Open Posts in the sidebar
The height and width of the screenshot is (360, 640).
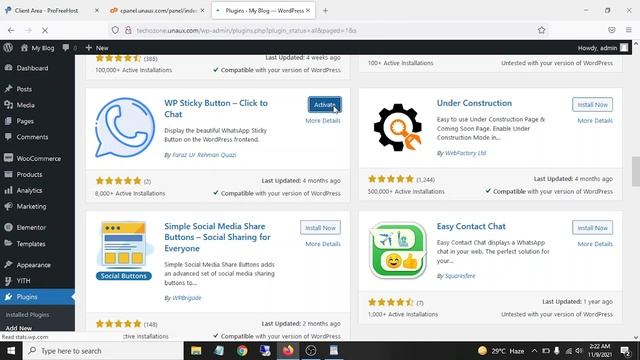pos(24,89)
